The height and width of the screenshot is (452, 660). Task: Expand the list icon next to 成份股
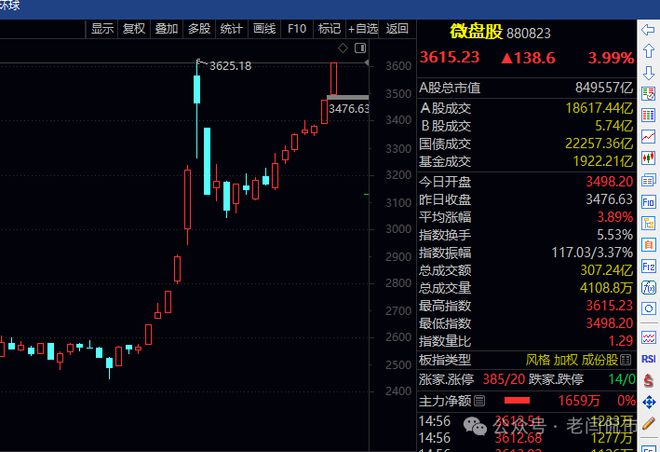pyautogui.click(x=627, y=359)
